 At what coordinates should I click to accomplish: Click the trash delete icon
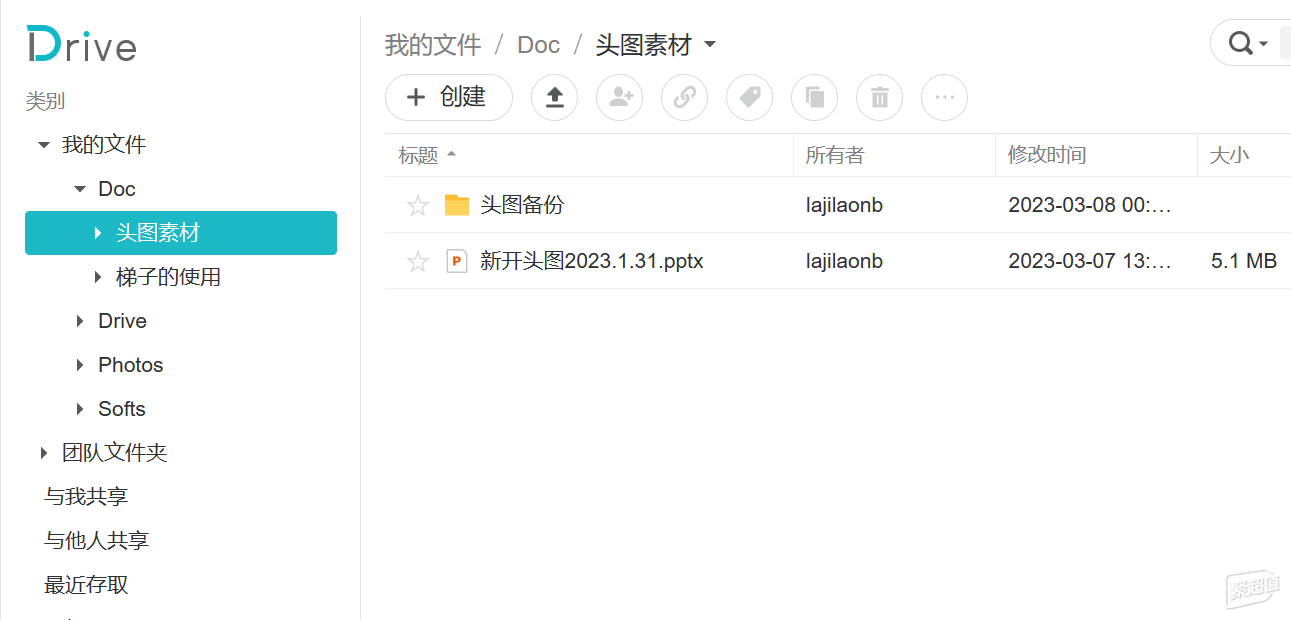point(879,97)
